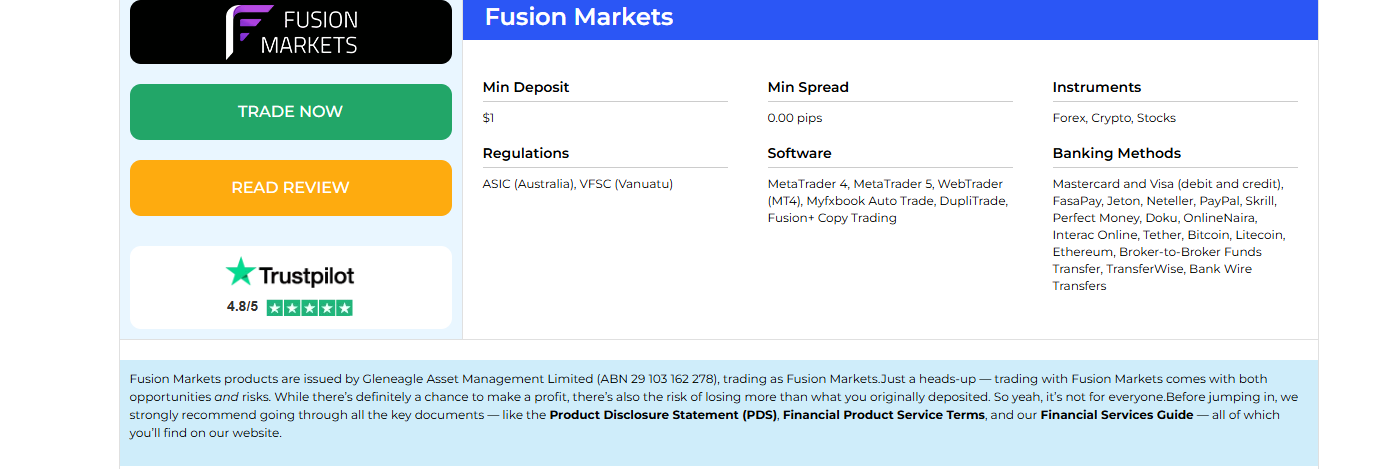Click the $1 minimum deposit value

488,118
